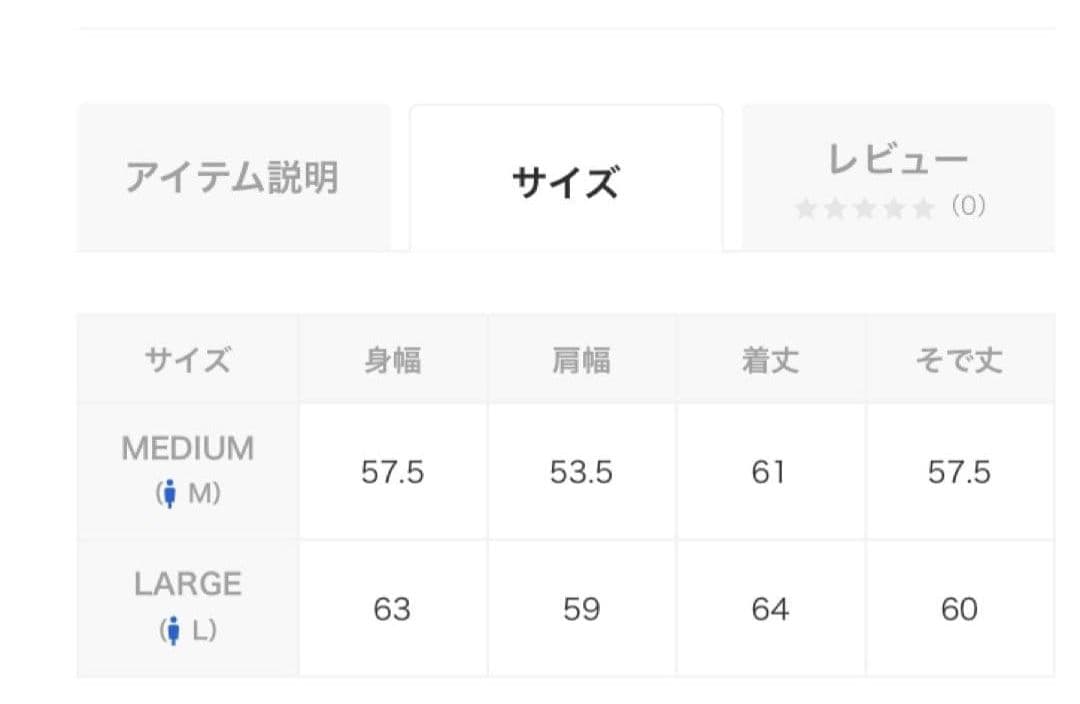
Task: Click the そで丈 column header
Action: [x=960, y=360]
